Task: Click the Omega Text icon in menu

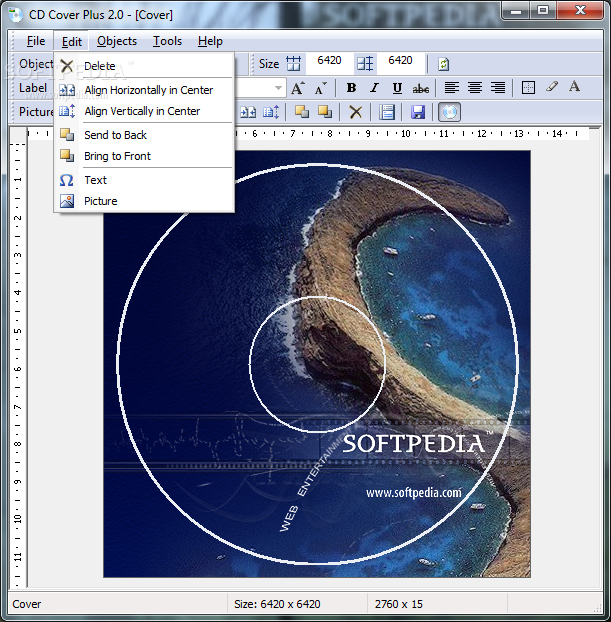Action: (x=67, y=180)
